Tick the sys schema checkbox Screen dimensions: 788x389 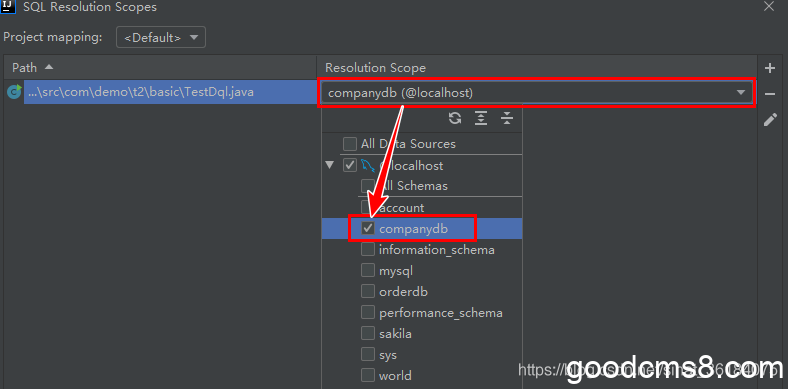click(368, 354)
